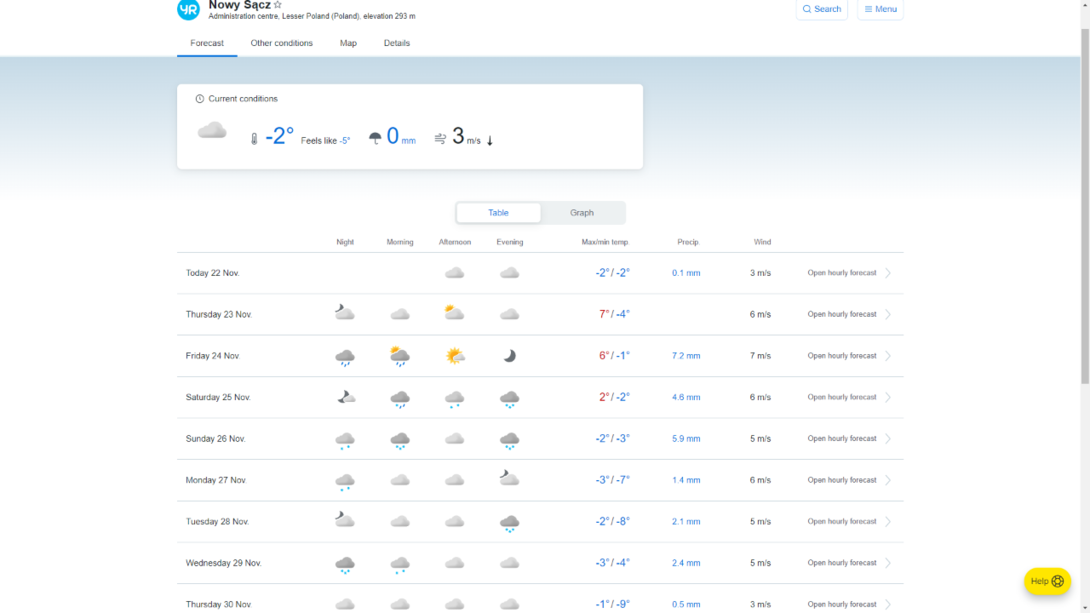
Task: Switch forecast view to Graph
Action: click(582, 213)
